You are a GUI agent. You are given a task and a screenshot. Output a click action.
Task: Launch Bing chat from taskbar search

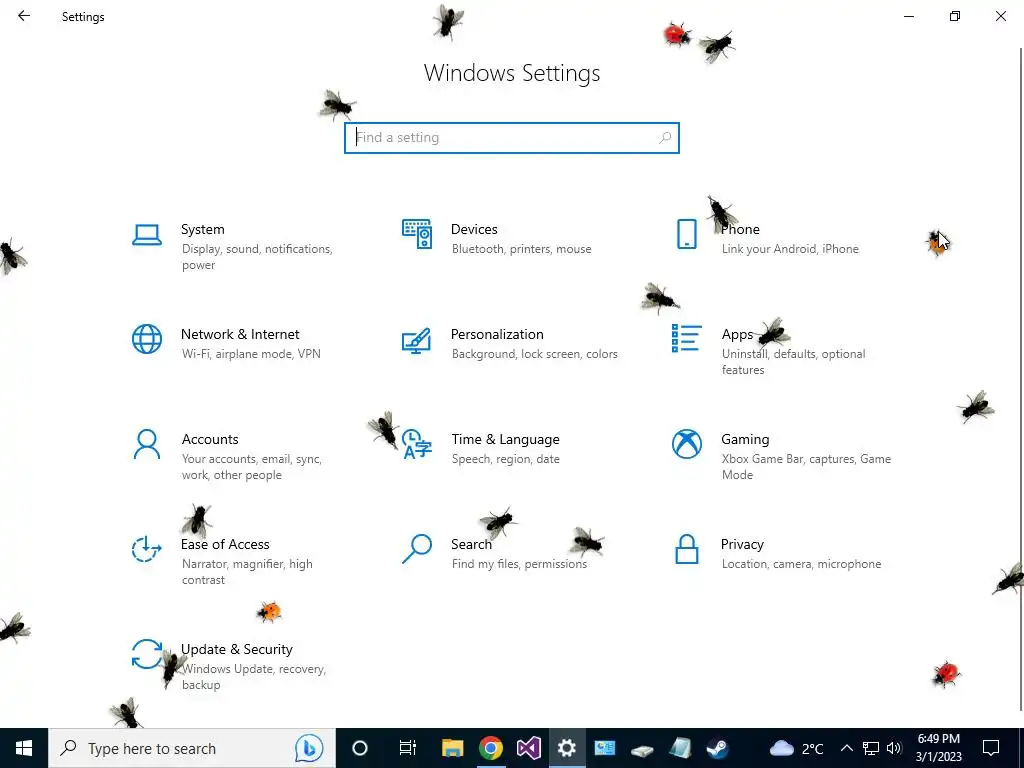coord(308,748)
